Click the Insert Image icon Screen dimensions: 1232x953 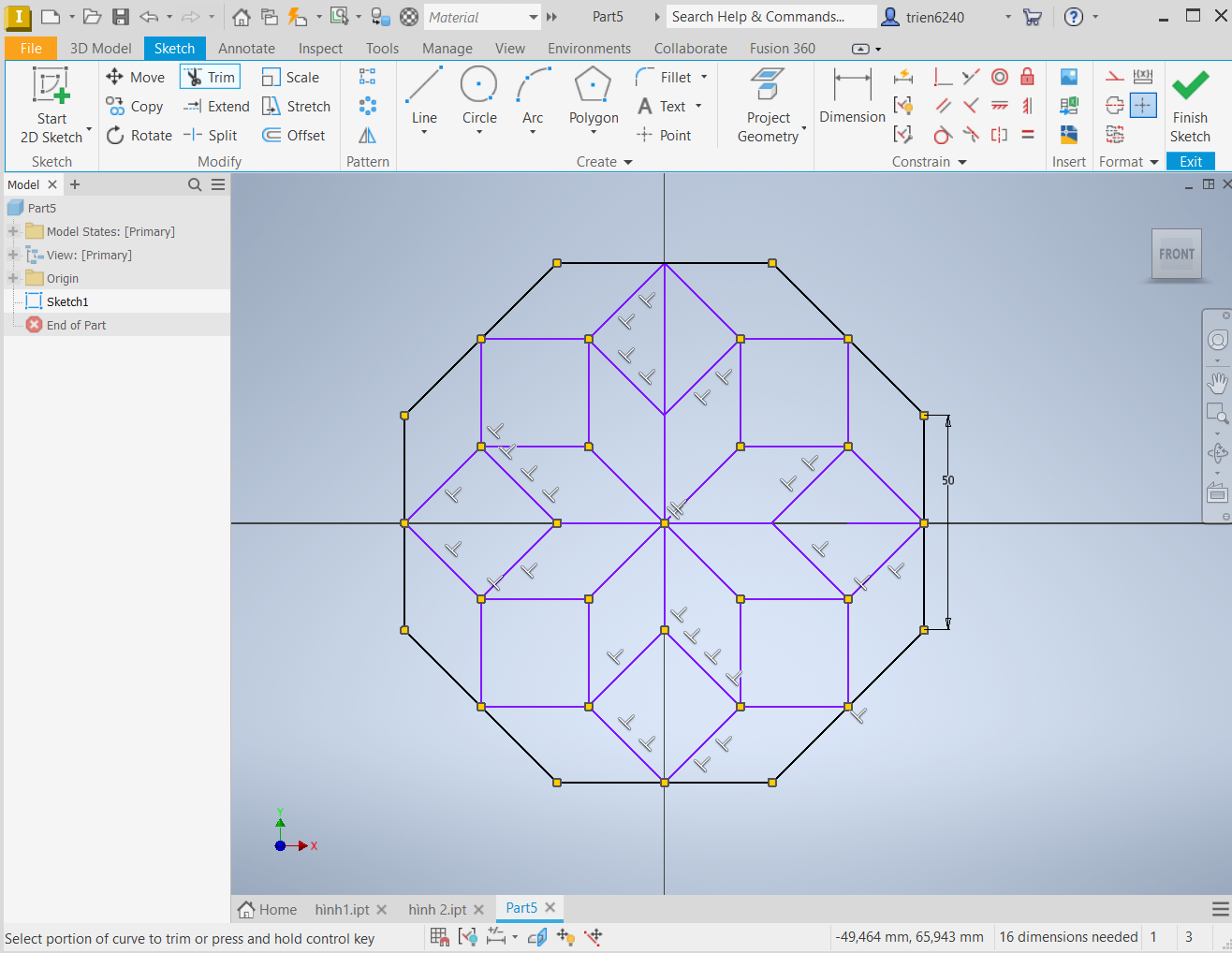point(1068,77)
